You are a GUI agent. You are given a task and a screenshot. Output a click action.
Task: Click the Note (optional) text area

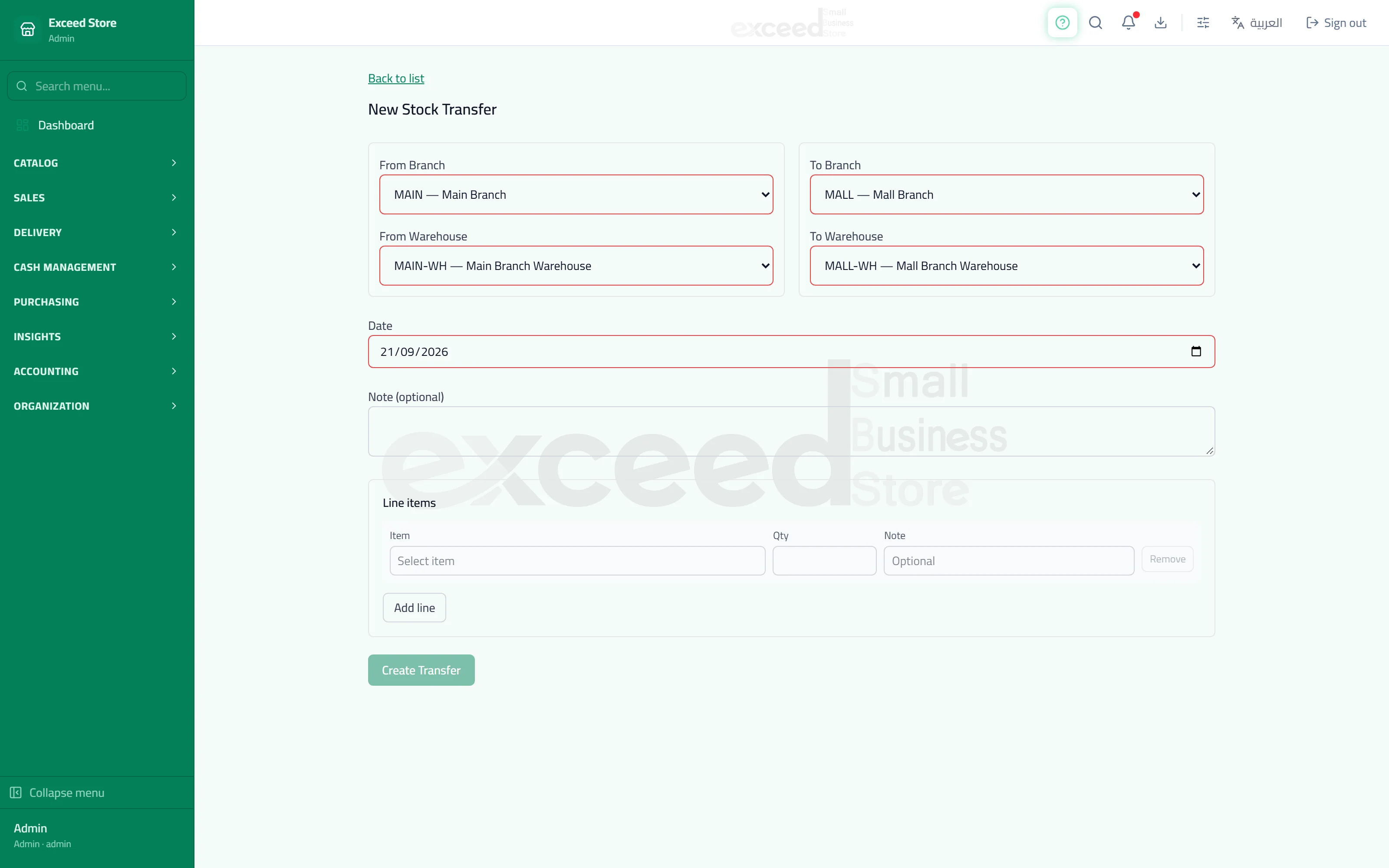[x=791, y=432]
